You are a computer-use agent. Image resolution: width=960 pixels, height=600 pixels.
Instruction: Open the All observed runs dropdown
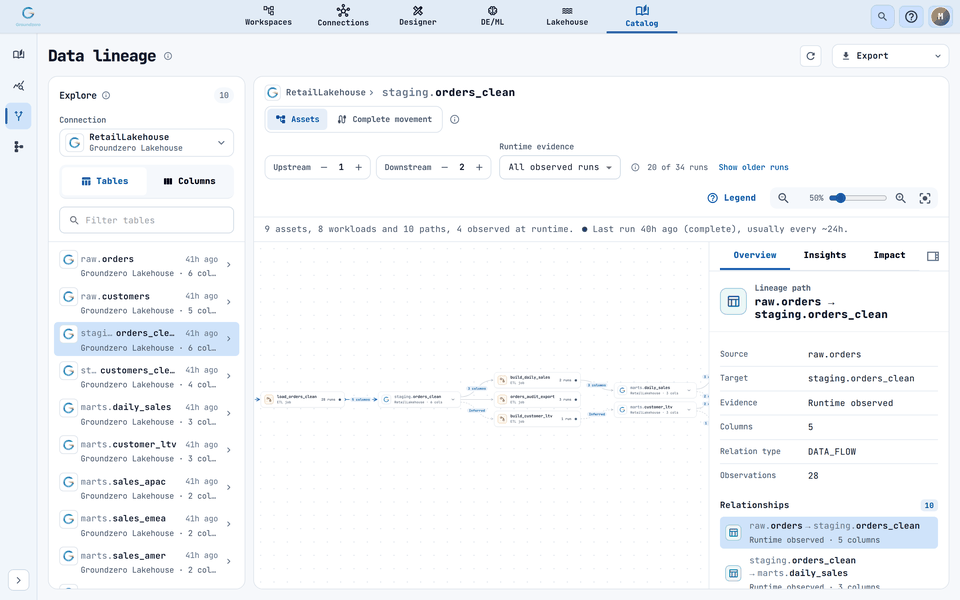(560, 167)
